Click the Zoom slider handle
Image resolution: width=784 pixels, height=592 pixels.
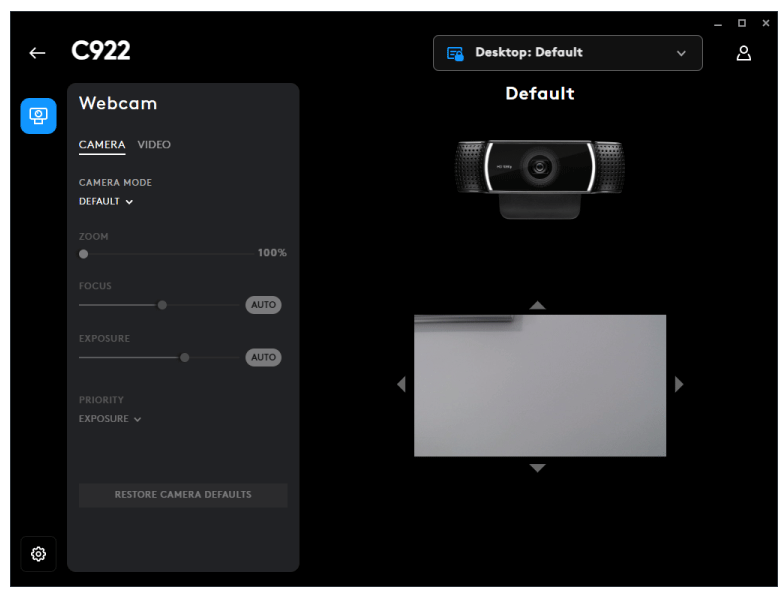click(x=84, y=254)
